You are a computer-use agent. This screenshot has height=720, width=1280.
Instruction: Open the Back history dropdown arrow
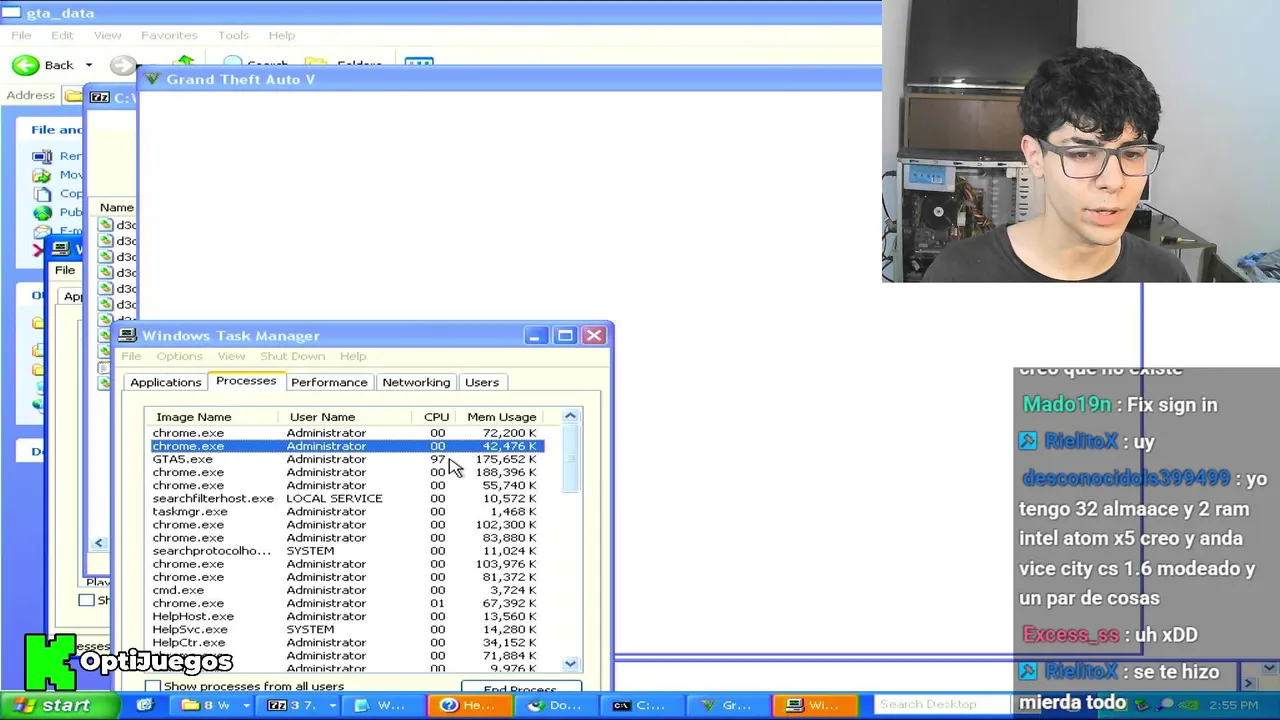pos(88,65)
